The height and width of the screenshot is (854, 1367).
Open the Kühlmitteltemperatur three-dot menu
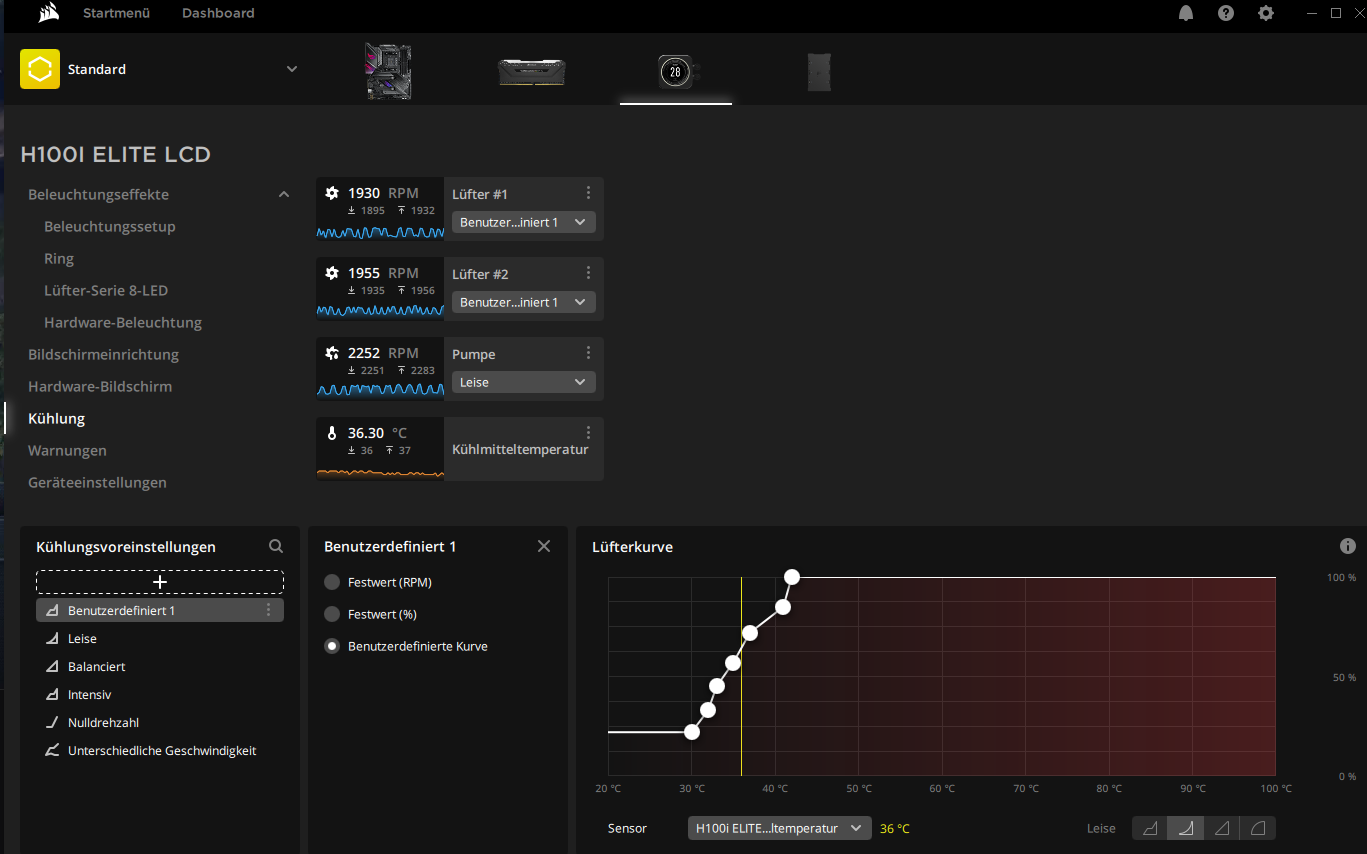[x=588, y=433]
